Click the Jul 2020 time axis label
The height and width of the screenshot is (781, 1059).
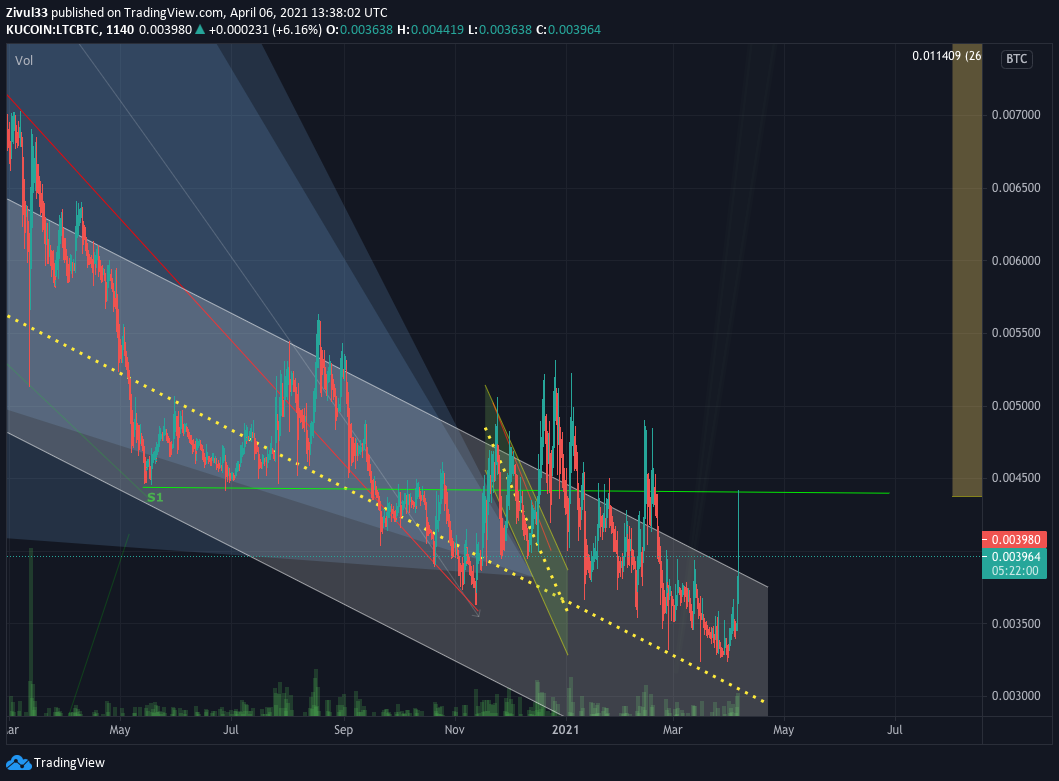coord(231,730)
